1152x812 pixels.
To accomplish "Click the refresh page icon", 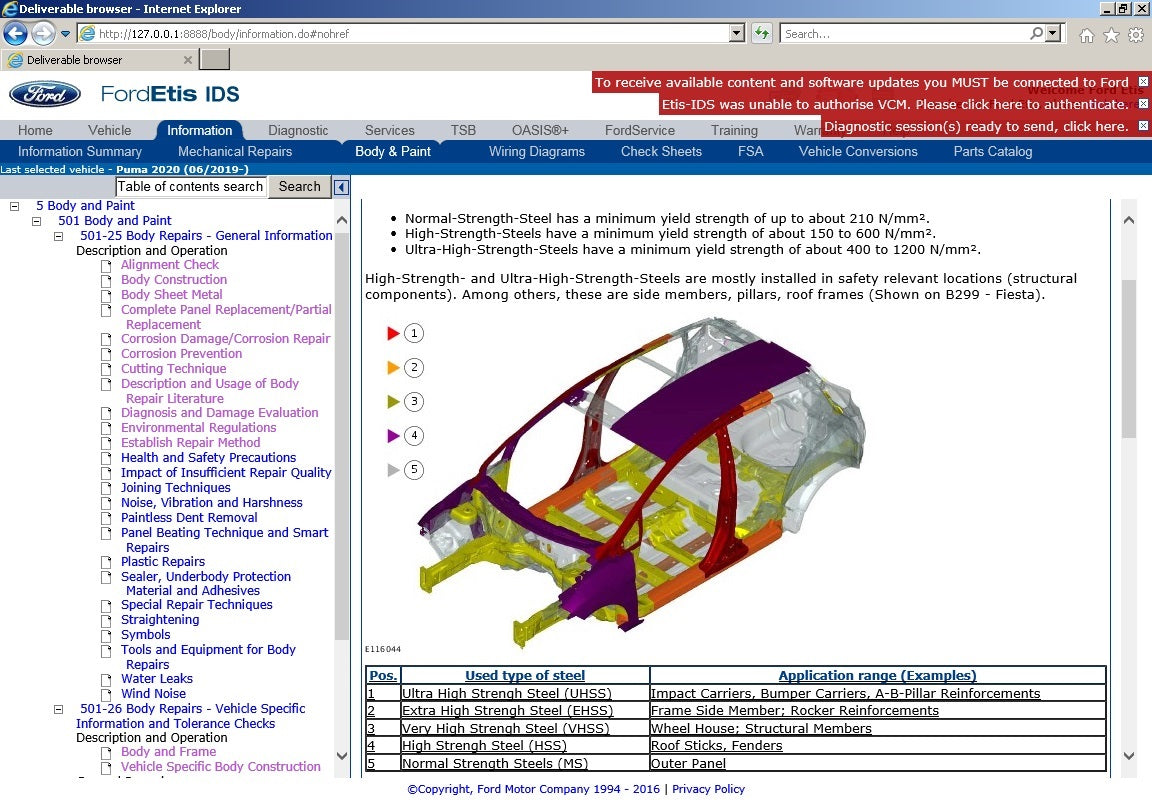I will point(762,34).
